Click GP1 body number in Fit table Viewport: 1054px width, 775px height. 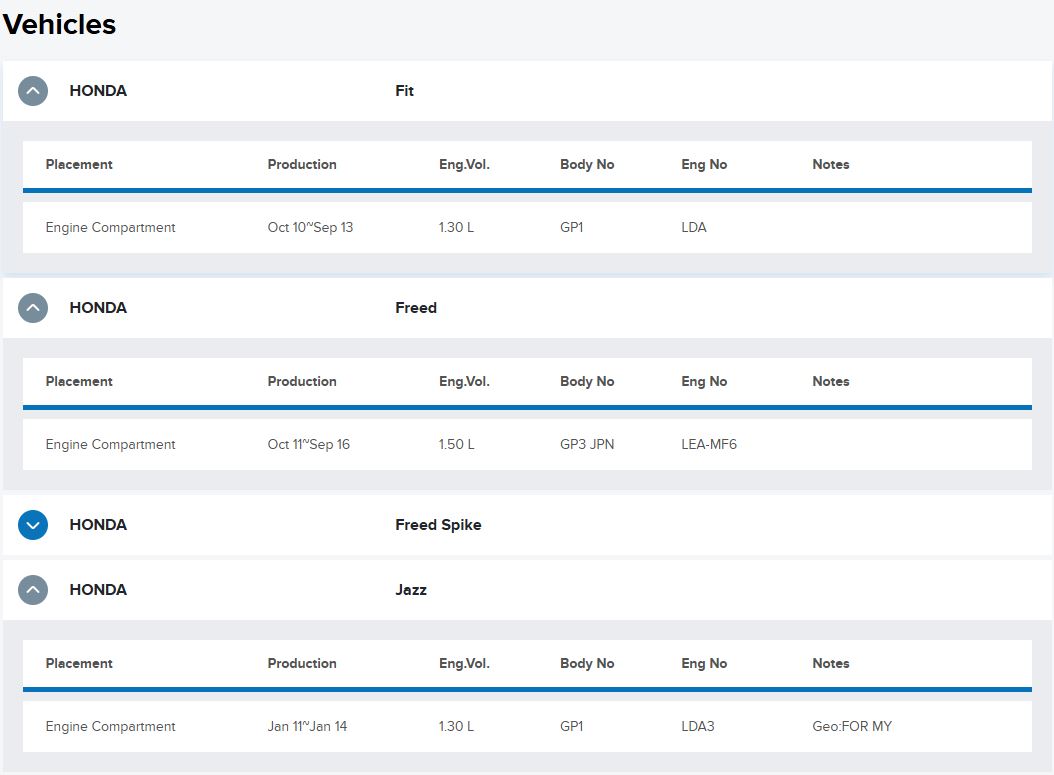[571, 227]
